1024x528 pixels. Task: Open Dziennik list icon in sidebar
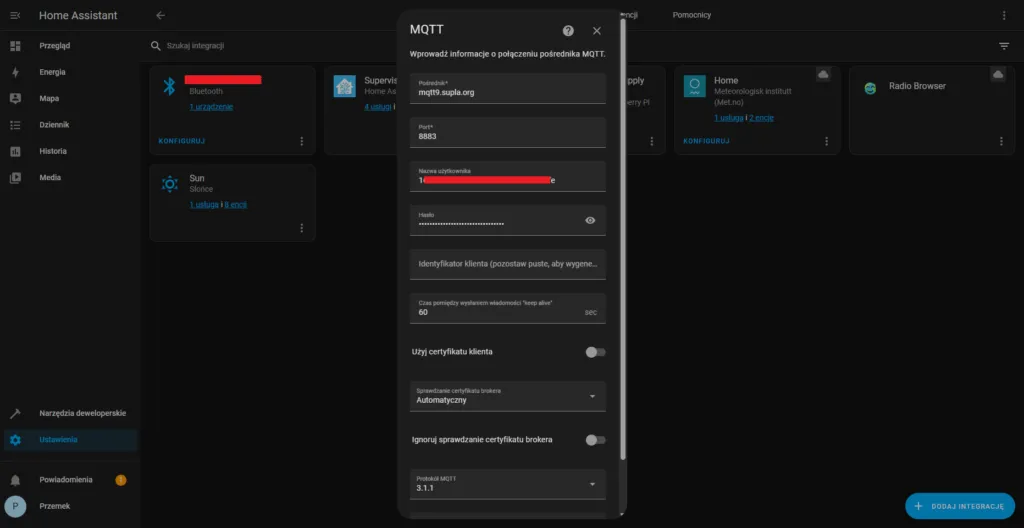tap(16, 125)
